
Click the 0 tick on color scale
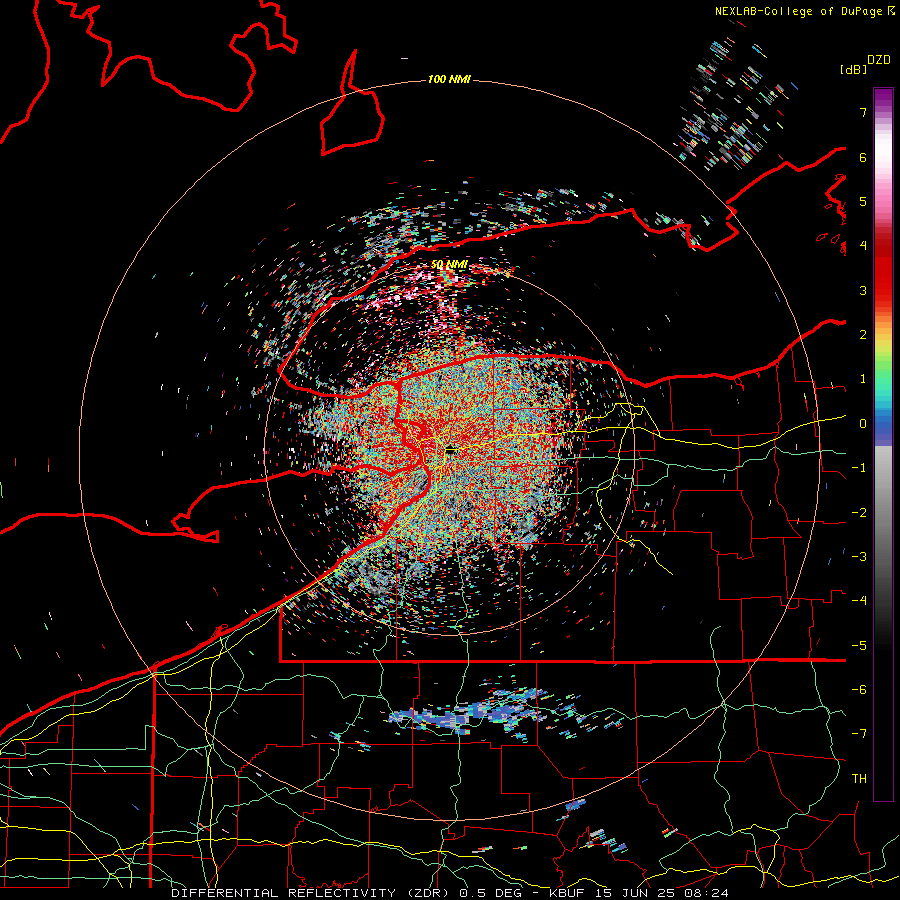[863, 423]
